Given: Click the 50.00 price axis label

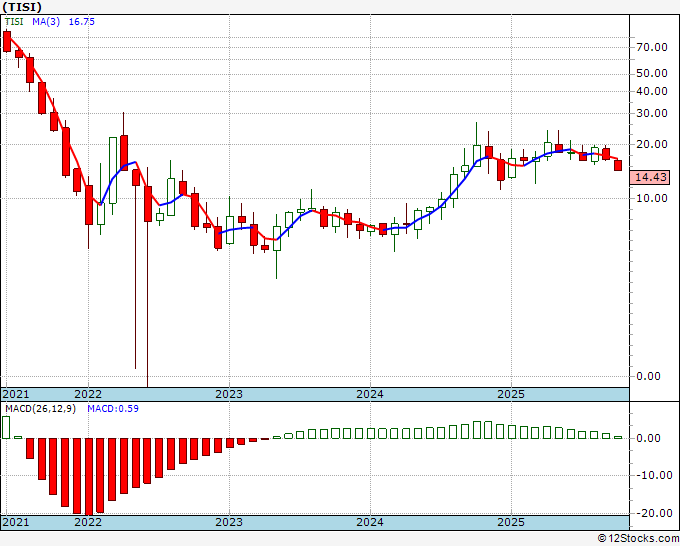Looking at the screenshot, I should [x=652, y=73].
